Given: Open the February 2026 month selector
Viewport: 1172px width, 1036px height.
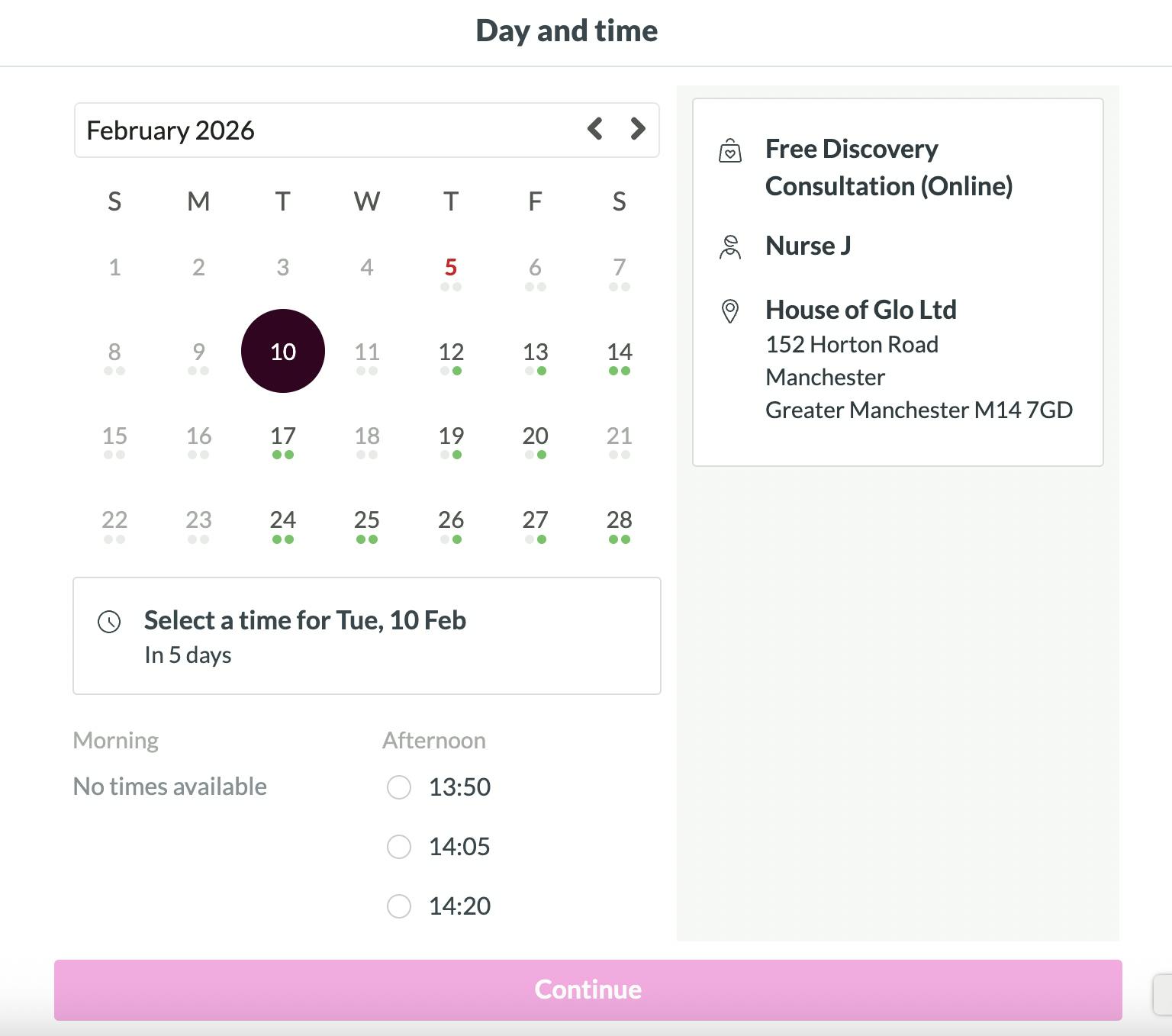Looking at the screenshot, I should tap(171, 130).
